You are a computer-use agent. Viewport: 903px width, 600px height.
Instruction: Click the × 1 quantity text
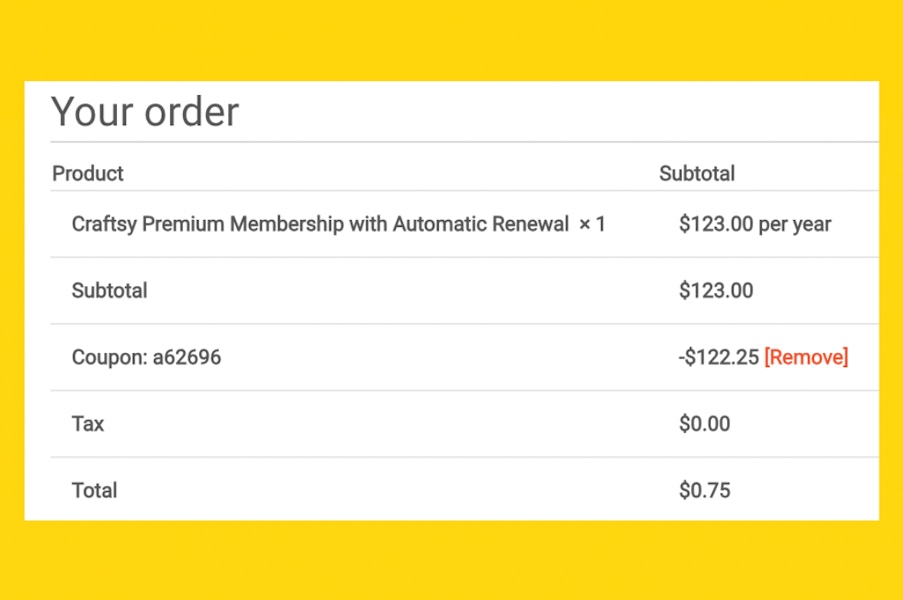tap(592, 224)
